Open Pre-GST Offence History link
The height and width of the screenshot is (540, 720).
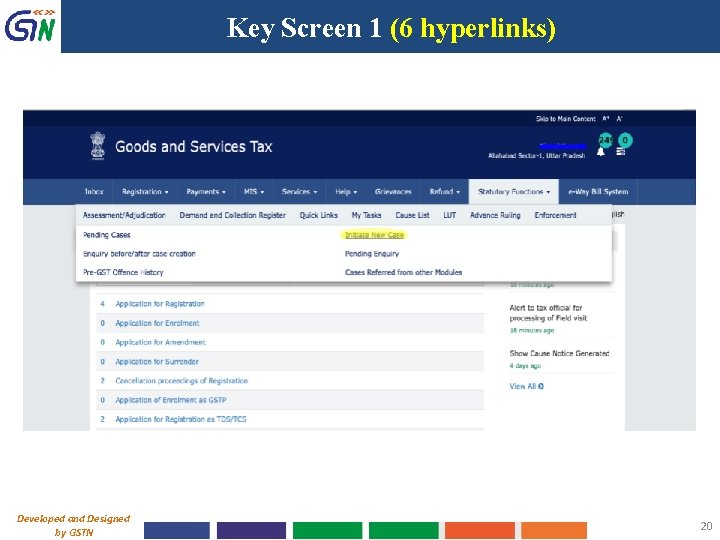coord(123,272)
